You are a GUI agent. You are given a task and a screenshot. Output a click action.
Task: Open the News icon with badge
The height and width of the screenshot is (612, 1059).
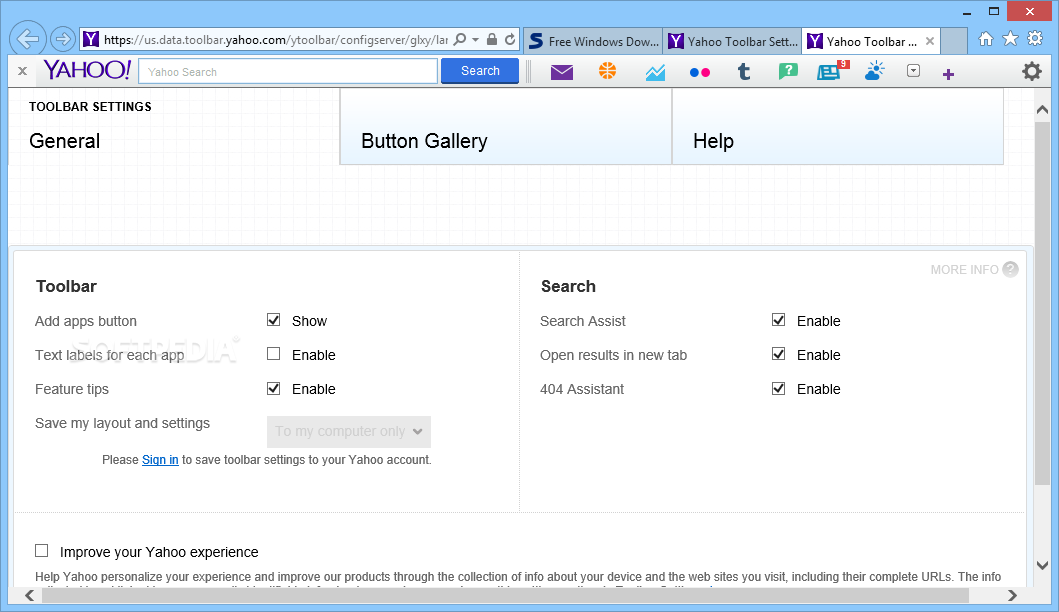tap(832, 71)
